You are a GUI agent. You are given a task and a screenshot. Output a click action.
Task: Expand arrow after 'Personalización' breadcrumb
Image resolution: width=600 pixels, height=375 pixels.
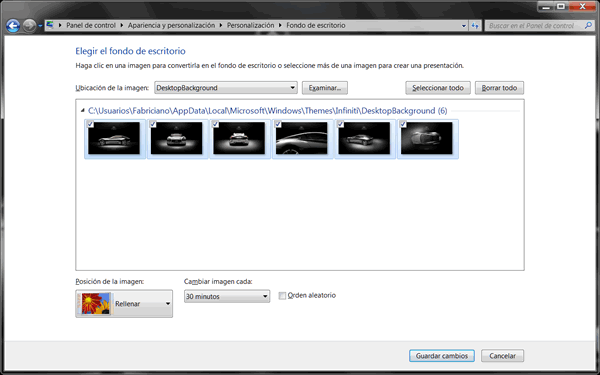tap(280, 25)
